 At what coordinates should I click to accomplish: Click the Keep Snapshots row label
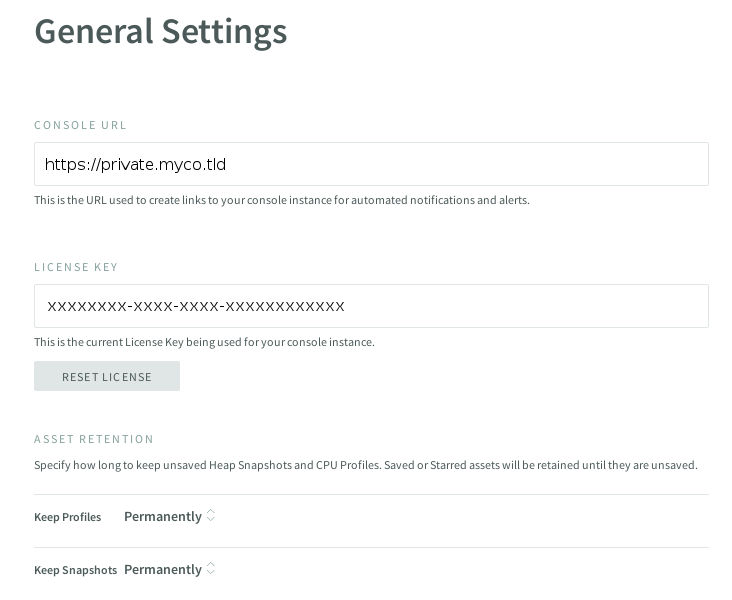point(76,570)
